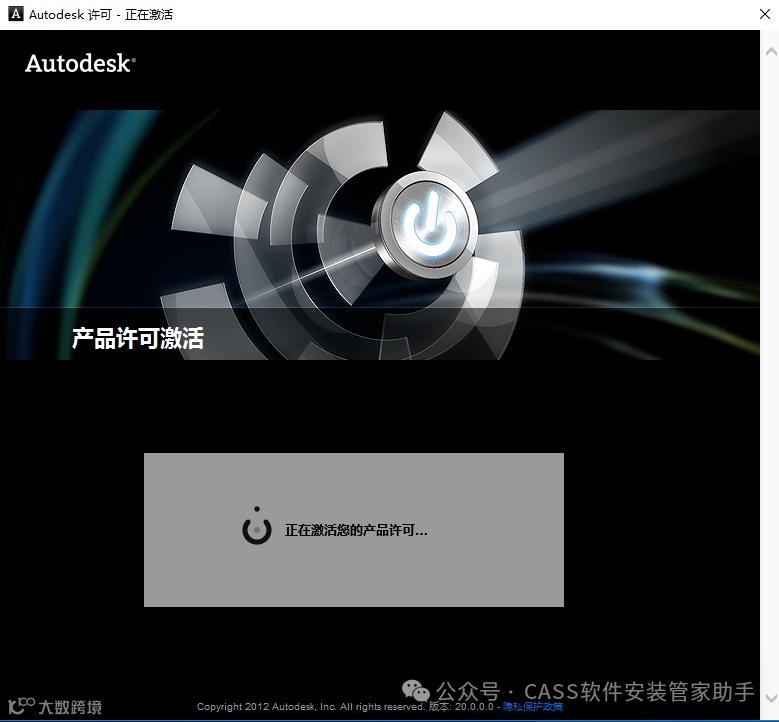
Task: Click the 版本: 20.0.0.0 version text
Action: (x=461, y=707)
